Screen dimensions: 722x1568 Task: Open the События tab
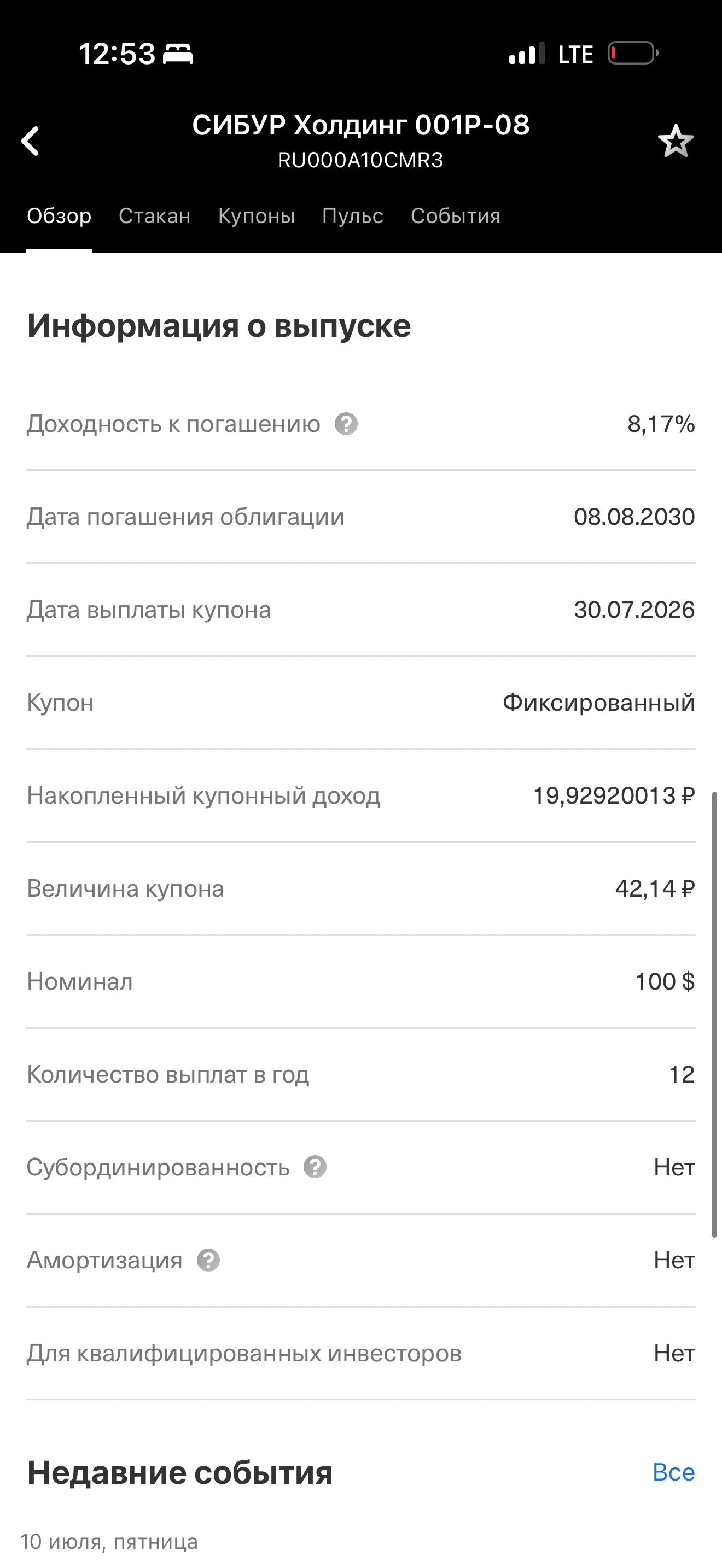pos(456,215)
